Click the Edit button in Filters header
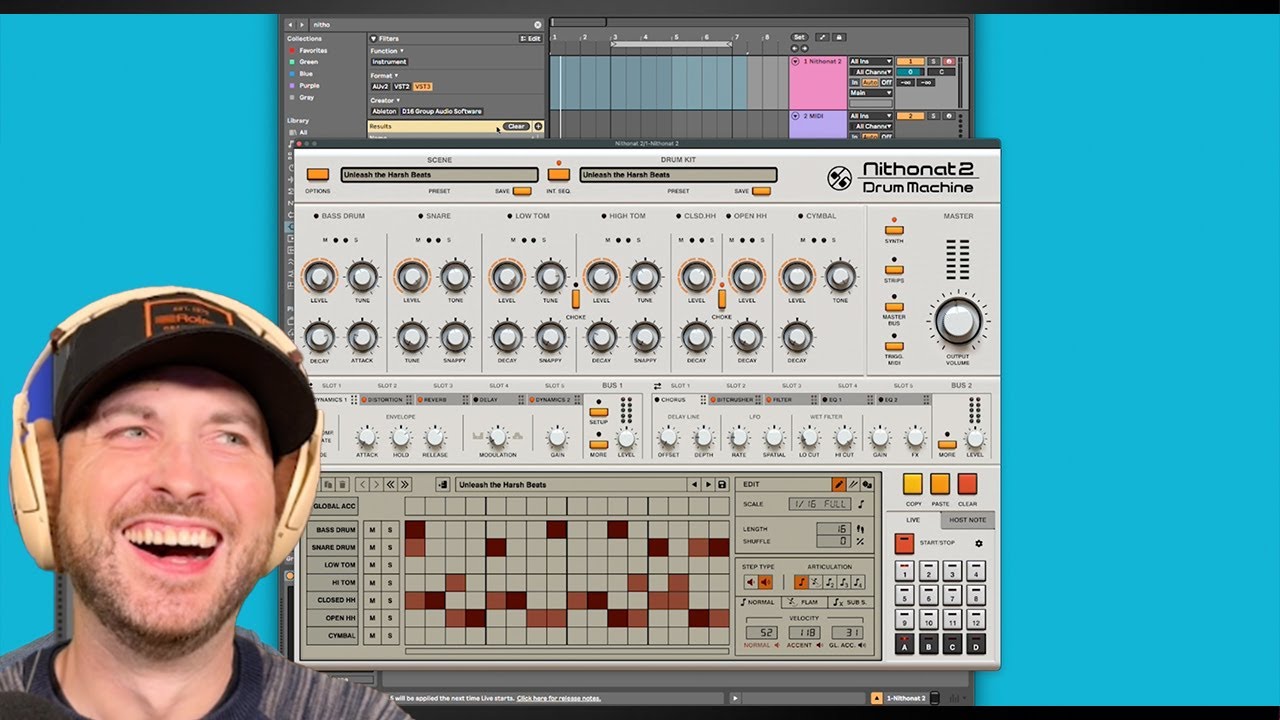The image size is (1280, 720). [x=530, y=38]
